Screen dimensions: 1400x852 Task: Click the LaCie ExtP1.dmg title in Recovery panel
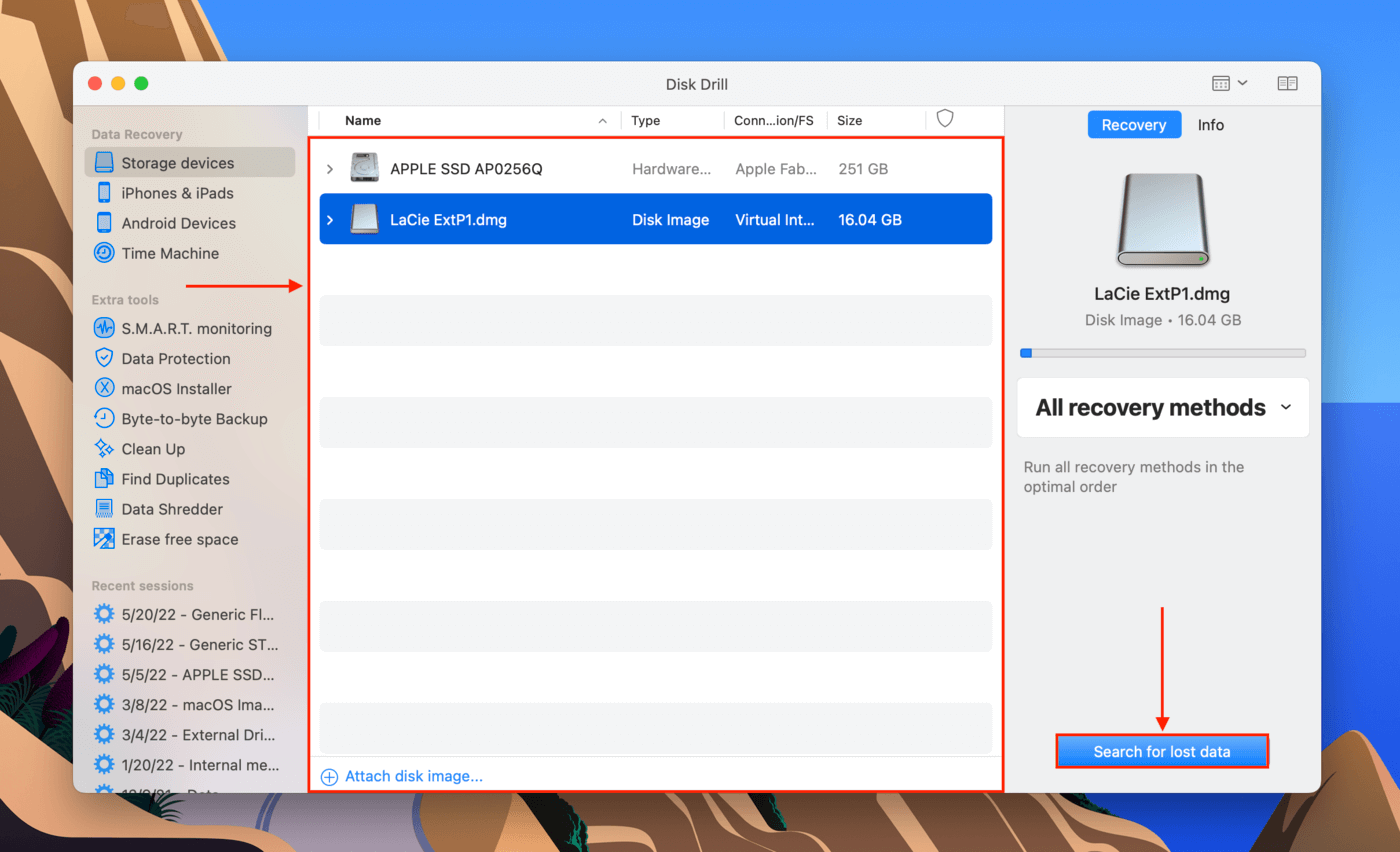coord(1163,294)
